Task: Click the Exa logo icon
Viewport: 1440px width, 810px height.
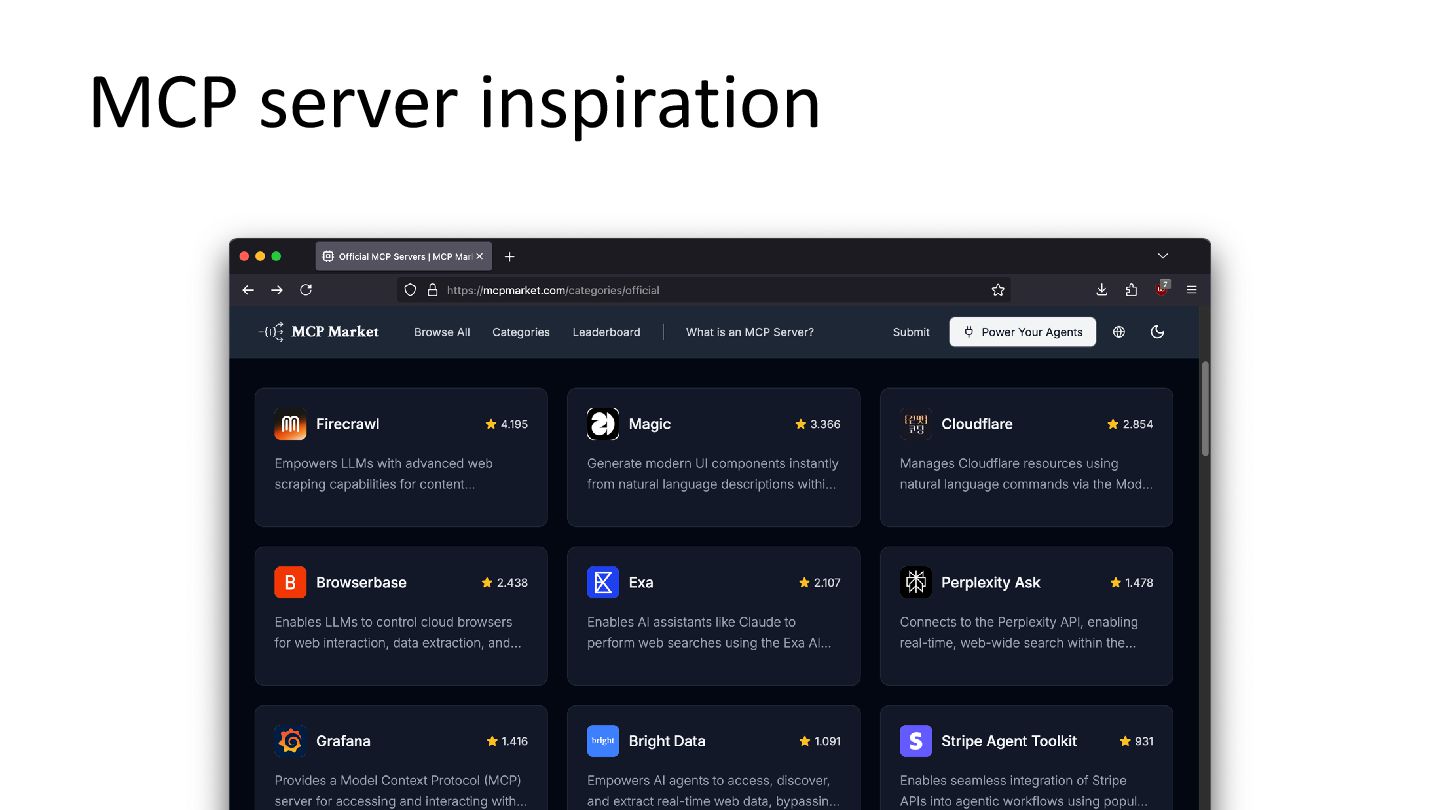Action: [603, 582]
